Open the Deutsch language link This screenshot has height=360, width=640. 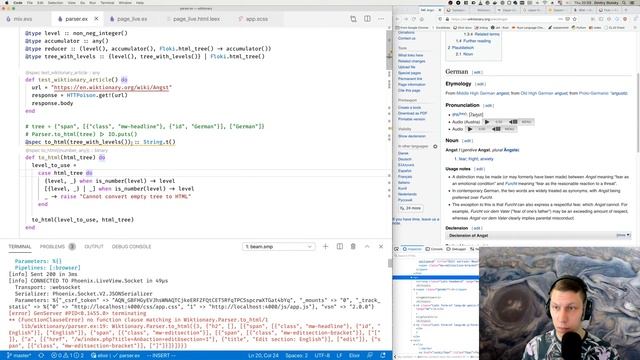point(405,159)
